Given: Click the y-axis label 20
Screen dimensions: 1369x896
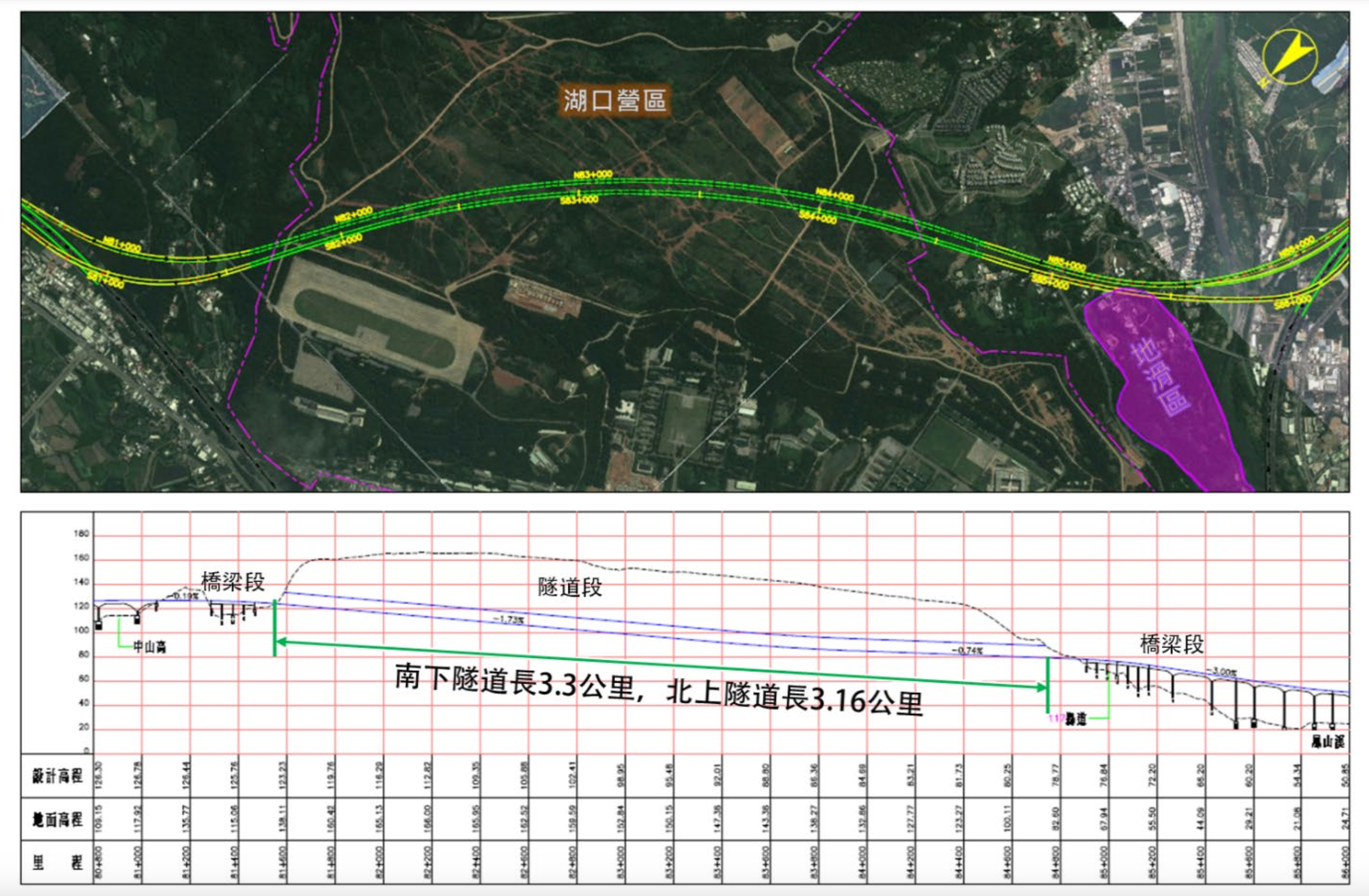Looking at the screenshot, I should click(84, 727).
